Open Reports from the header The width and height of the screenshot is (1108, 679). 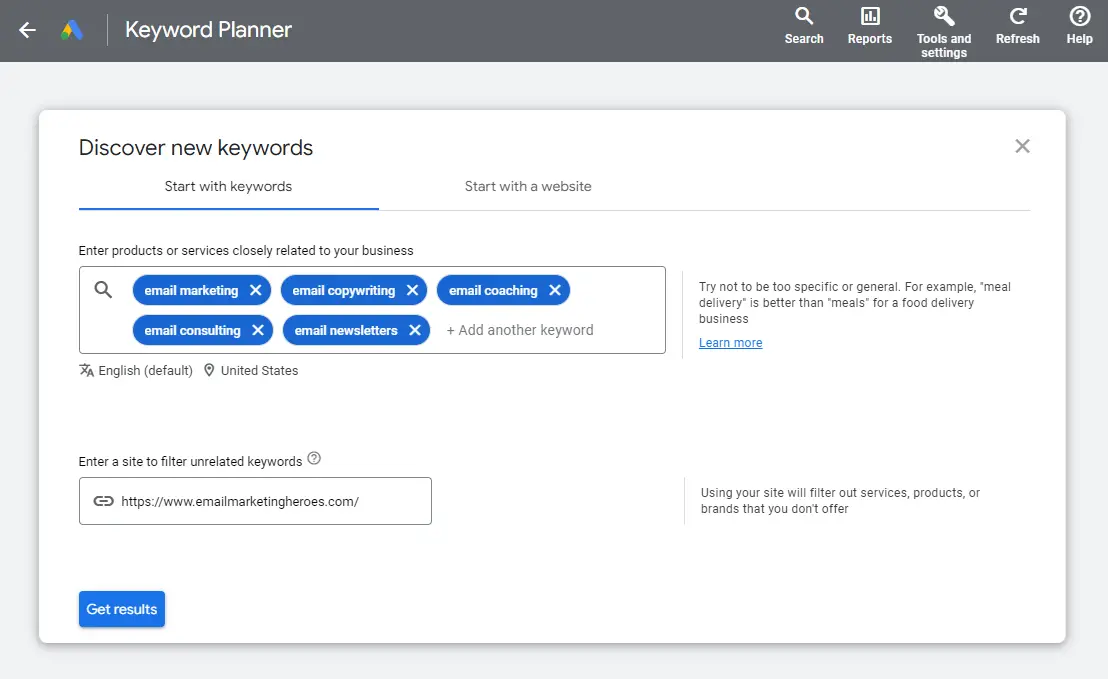tap(869, 26)
